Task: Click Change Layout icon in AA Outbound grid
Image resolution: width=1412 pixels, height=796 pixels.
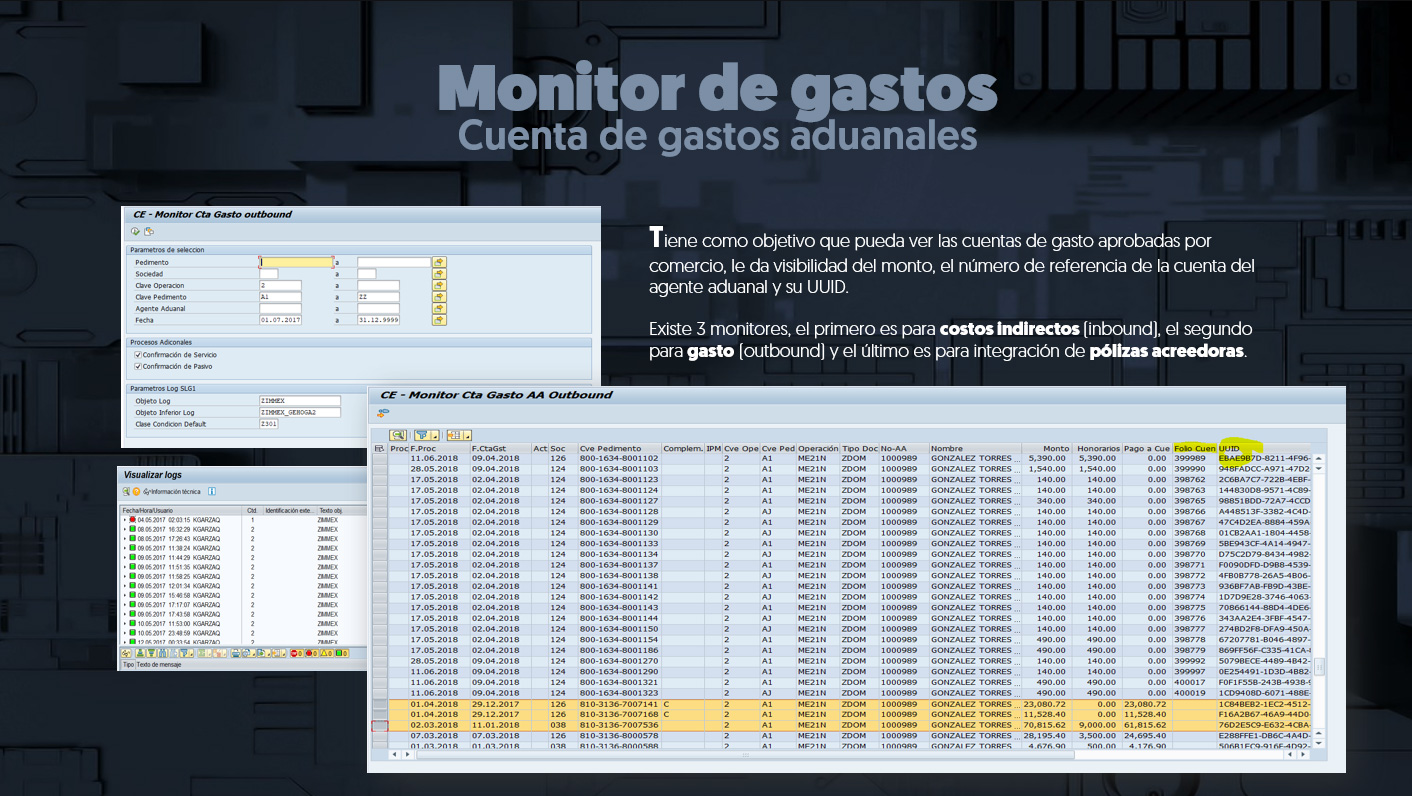Action: tap(455, 435)
